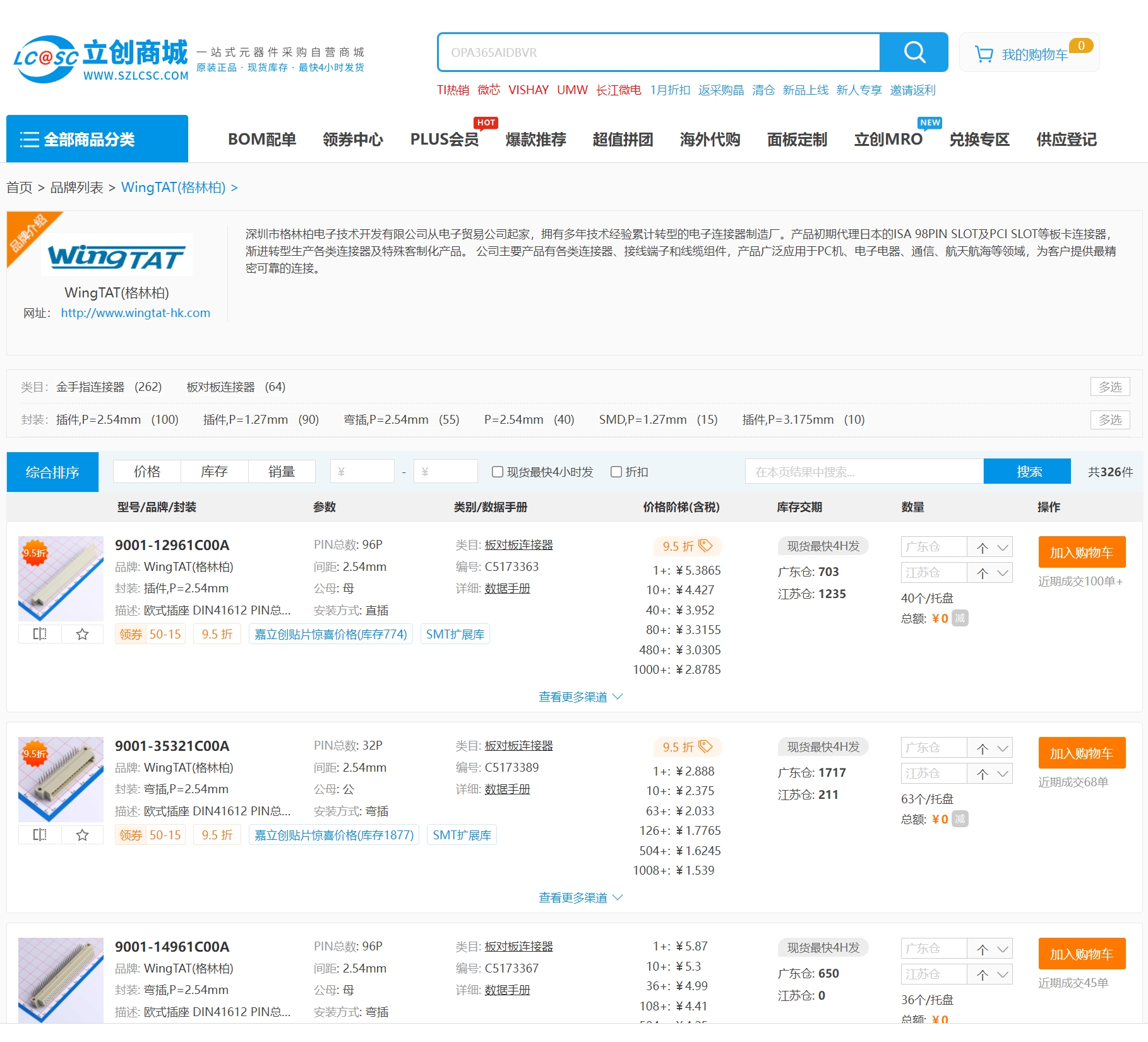This screenshot has height=1042, width=1148.
Task: Add 9001-14961C00A to cart
Action: (x=1082, y=954)
